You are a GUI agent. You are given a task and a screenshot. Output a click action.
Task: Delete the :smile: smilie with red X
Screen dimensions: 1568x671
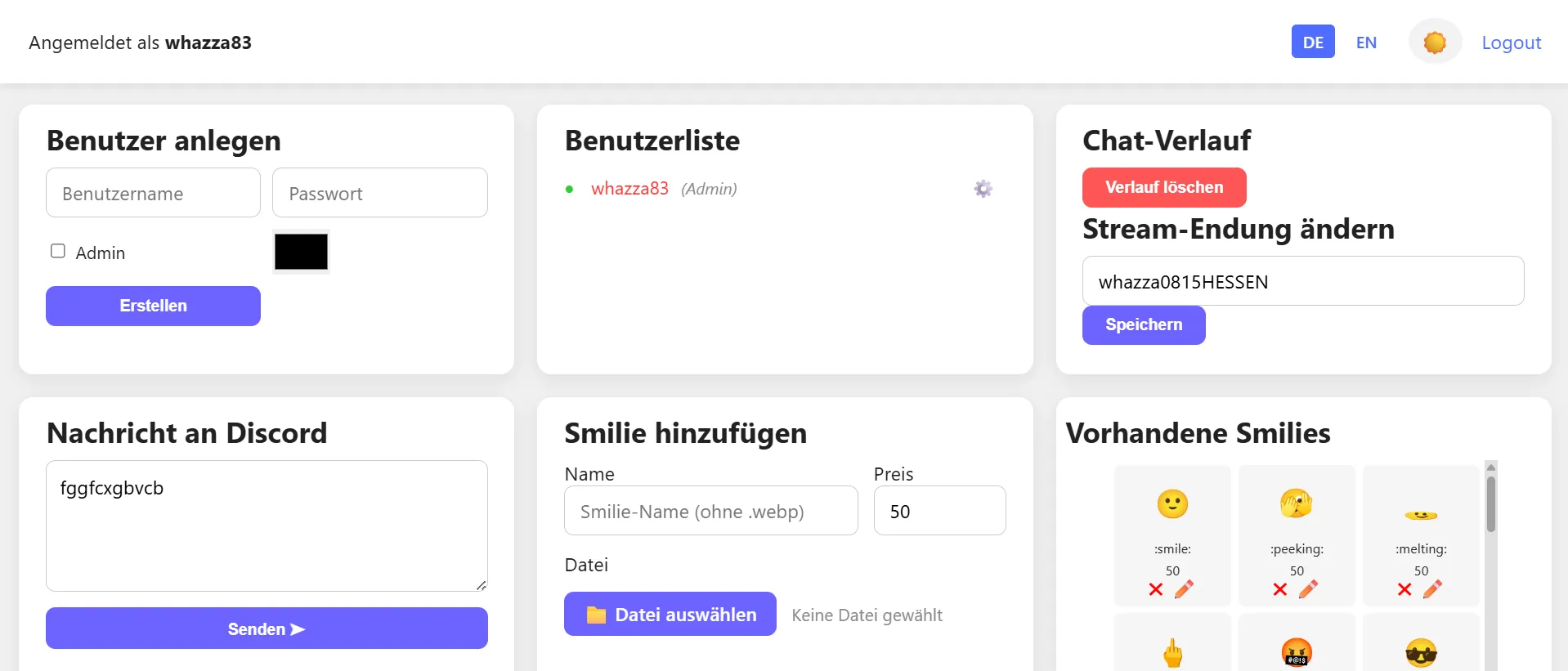[1155, 589]
